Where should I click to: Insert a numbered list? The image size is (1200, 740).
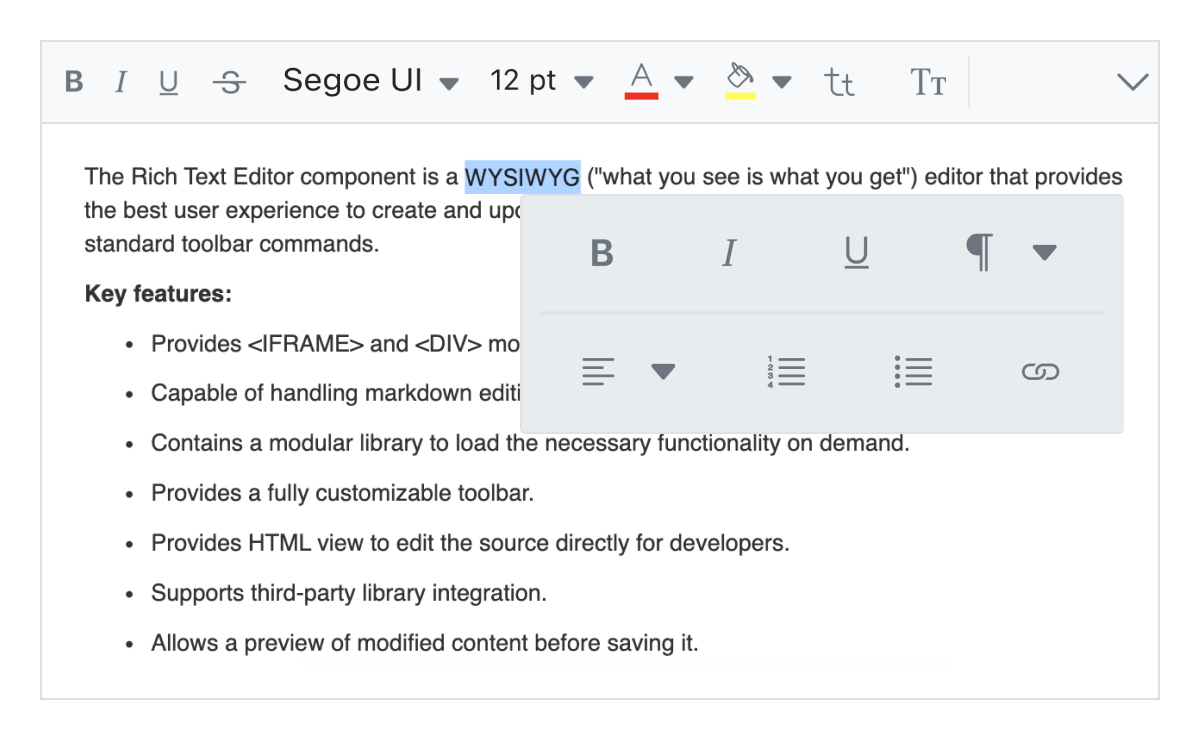786,372
